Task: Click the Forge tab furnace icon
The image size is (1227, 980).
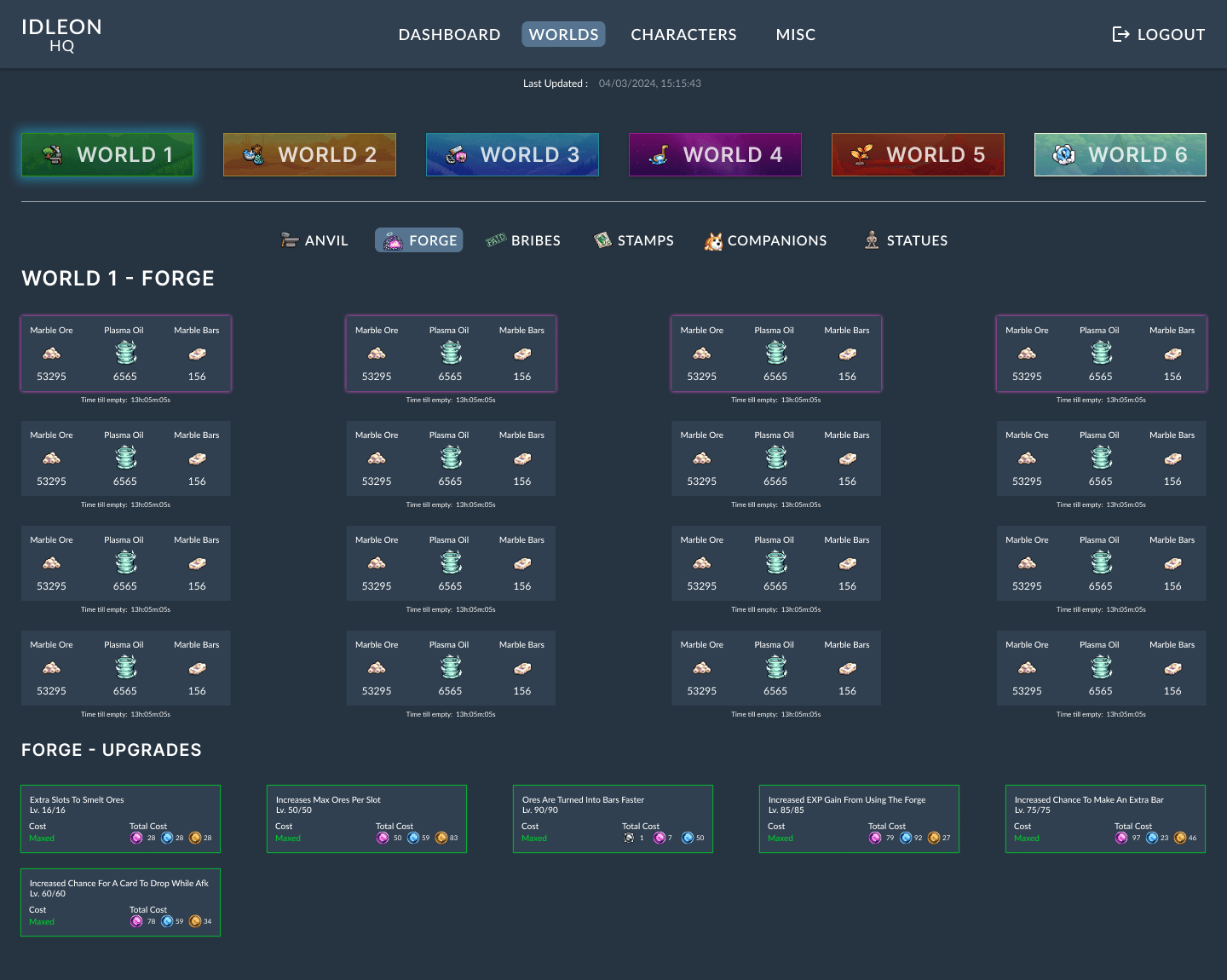Action: tap(393, 241)
